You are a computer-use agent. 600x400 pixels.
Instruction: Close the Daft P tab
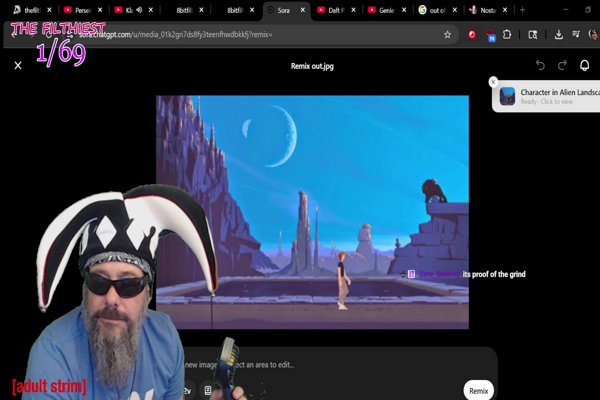(353, 10)
